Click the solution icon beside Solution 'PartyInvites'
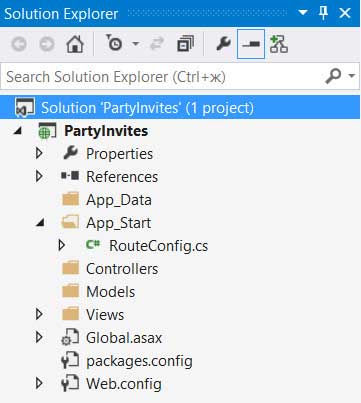This screenshot has height=403, width=361. [x=25, y=107]
